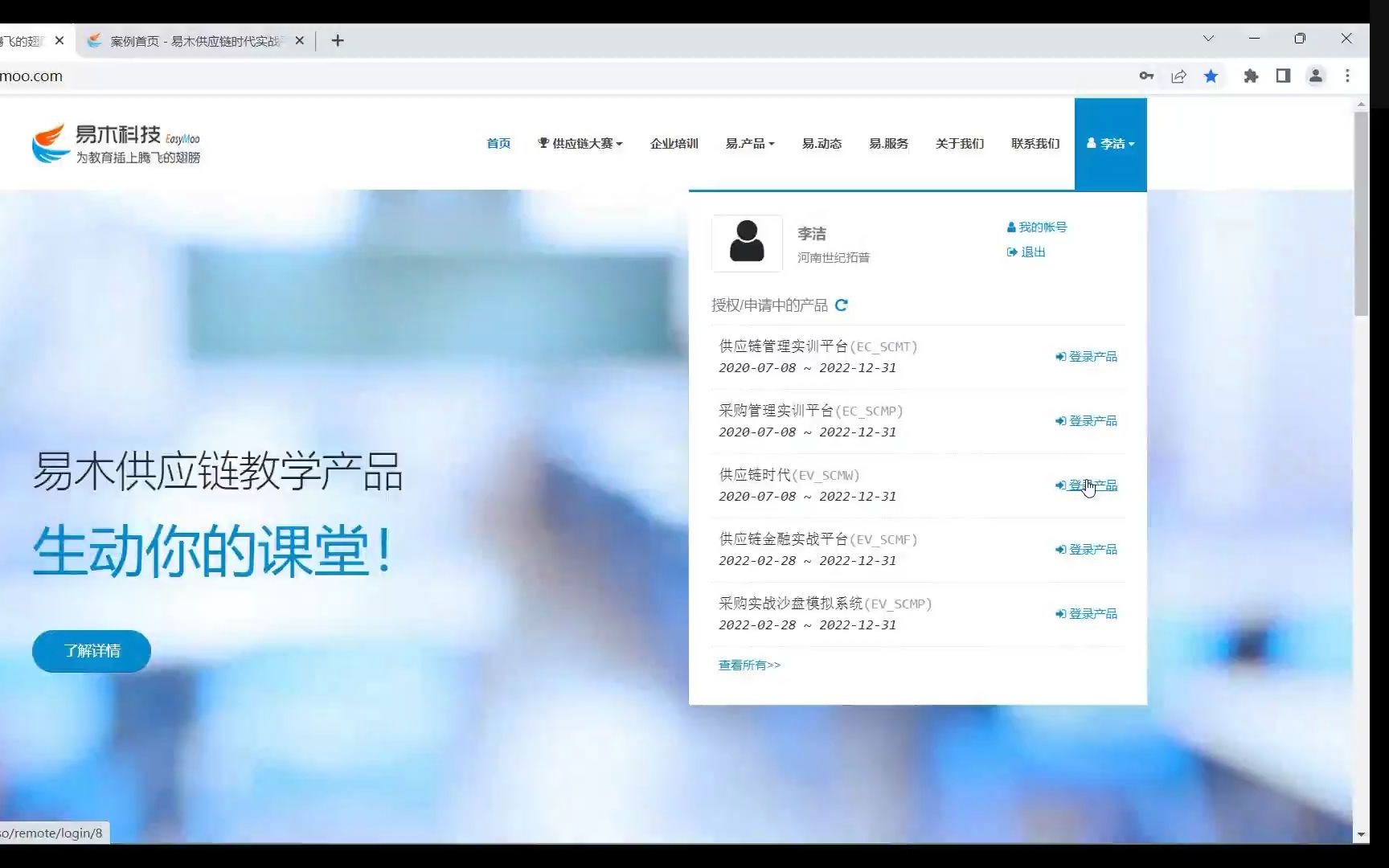
Task: Refresh the 授权/申请中的产品 list icon
Action: (x=842, y=305)
